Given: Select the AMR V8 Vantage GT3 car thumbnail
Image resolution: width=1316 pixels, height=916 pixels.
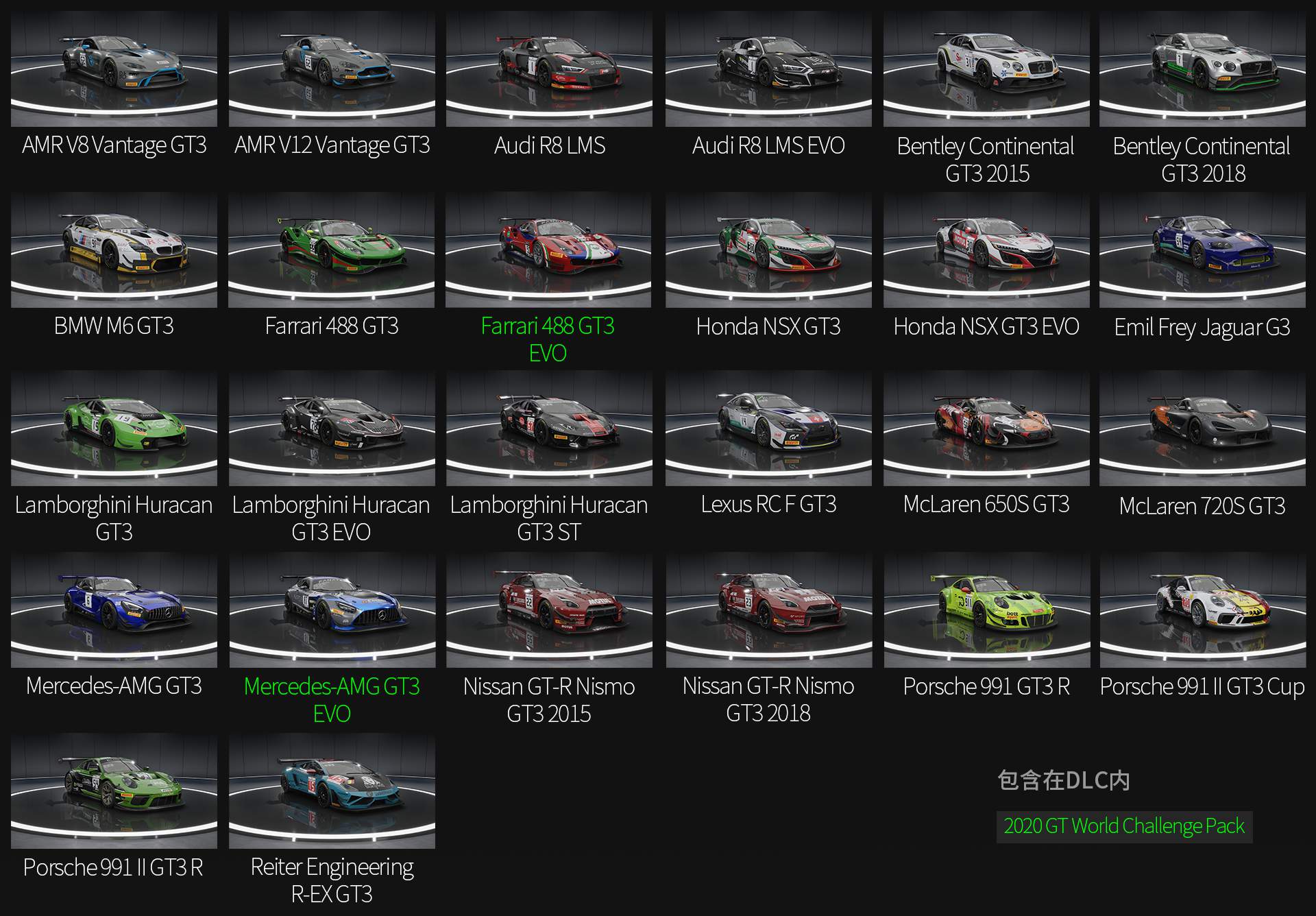Looking at the screenshot, I should tap(114, 69).
